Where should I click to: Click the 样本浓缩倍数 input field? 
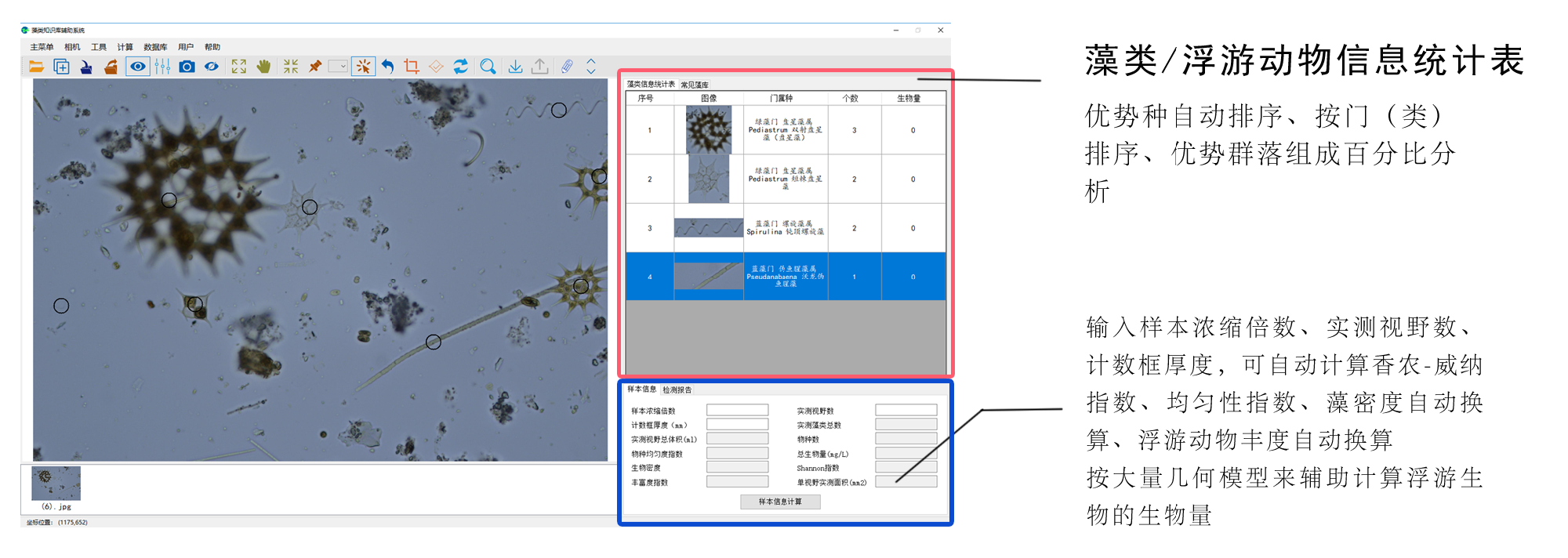click(x=737, y=410)
